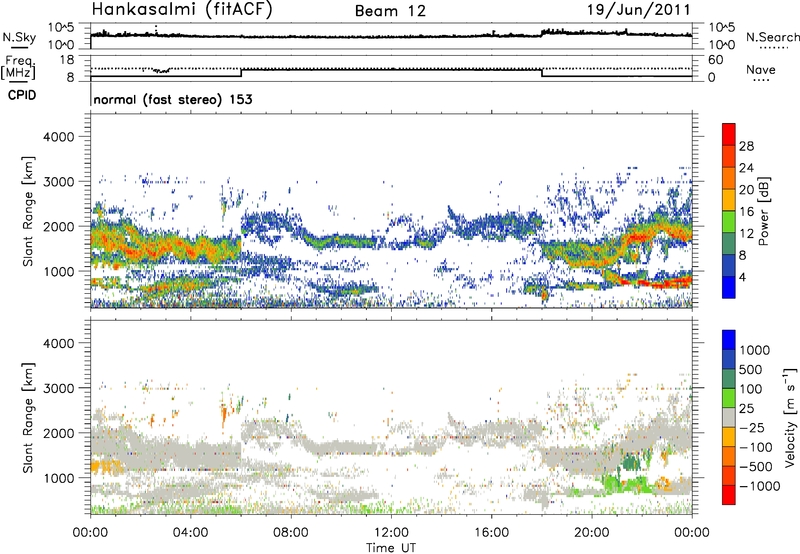Click the '1000' Velocity scale value
The width and height of the screenshot is (800, 554).
[755, 350]
